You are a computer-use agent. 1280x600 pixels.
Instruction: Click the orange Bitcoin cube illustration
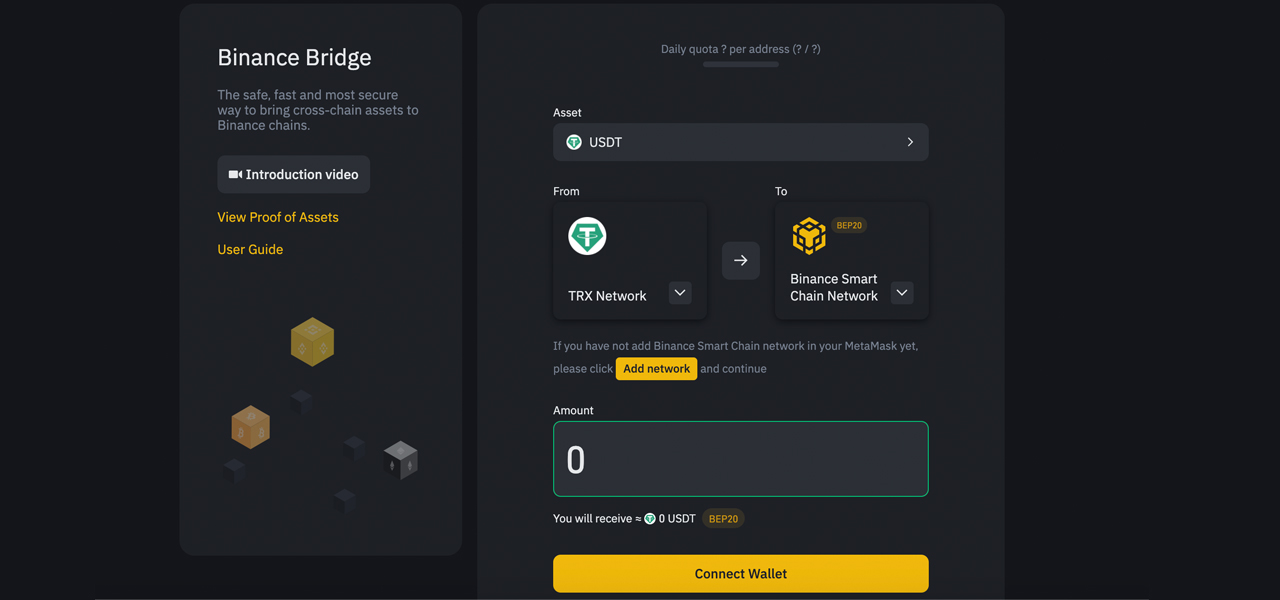click(250, 427)
